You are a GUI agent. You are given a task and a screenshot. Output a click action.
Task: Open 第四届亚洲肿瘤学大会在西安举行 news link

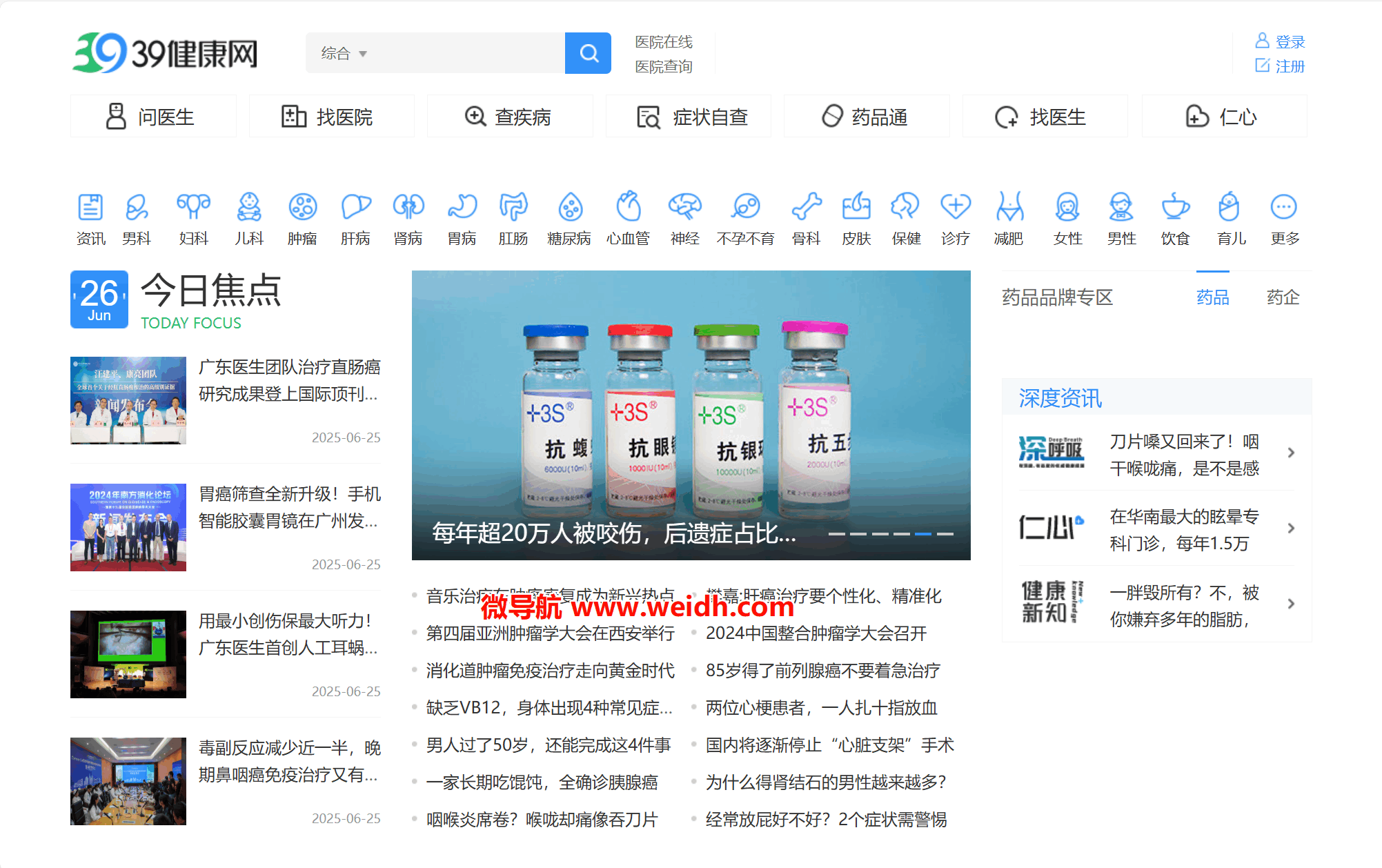[550, 633]
